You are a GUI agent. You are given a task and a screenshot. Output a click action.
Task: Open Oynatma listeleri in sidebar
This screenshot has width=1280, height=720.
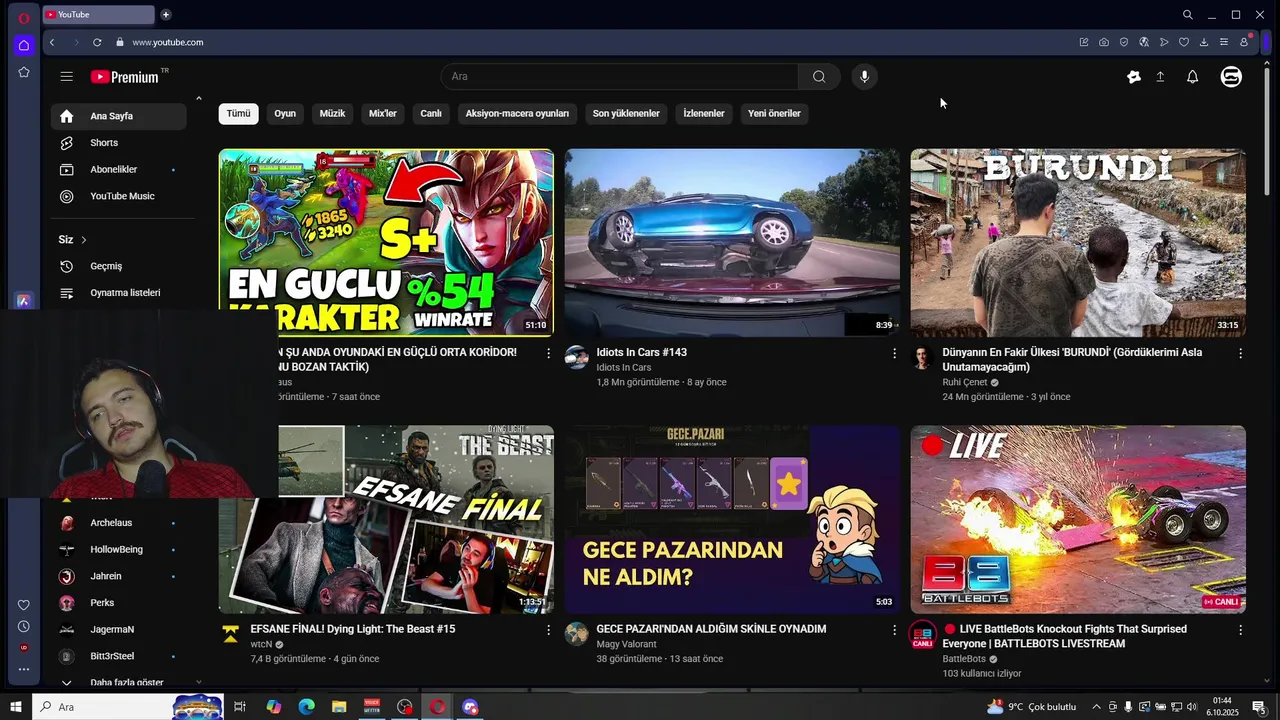coord(119,293)
